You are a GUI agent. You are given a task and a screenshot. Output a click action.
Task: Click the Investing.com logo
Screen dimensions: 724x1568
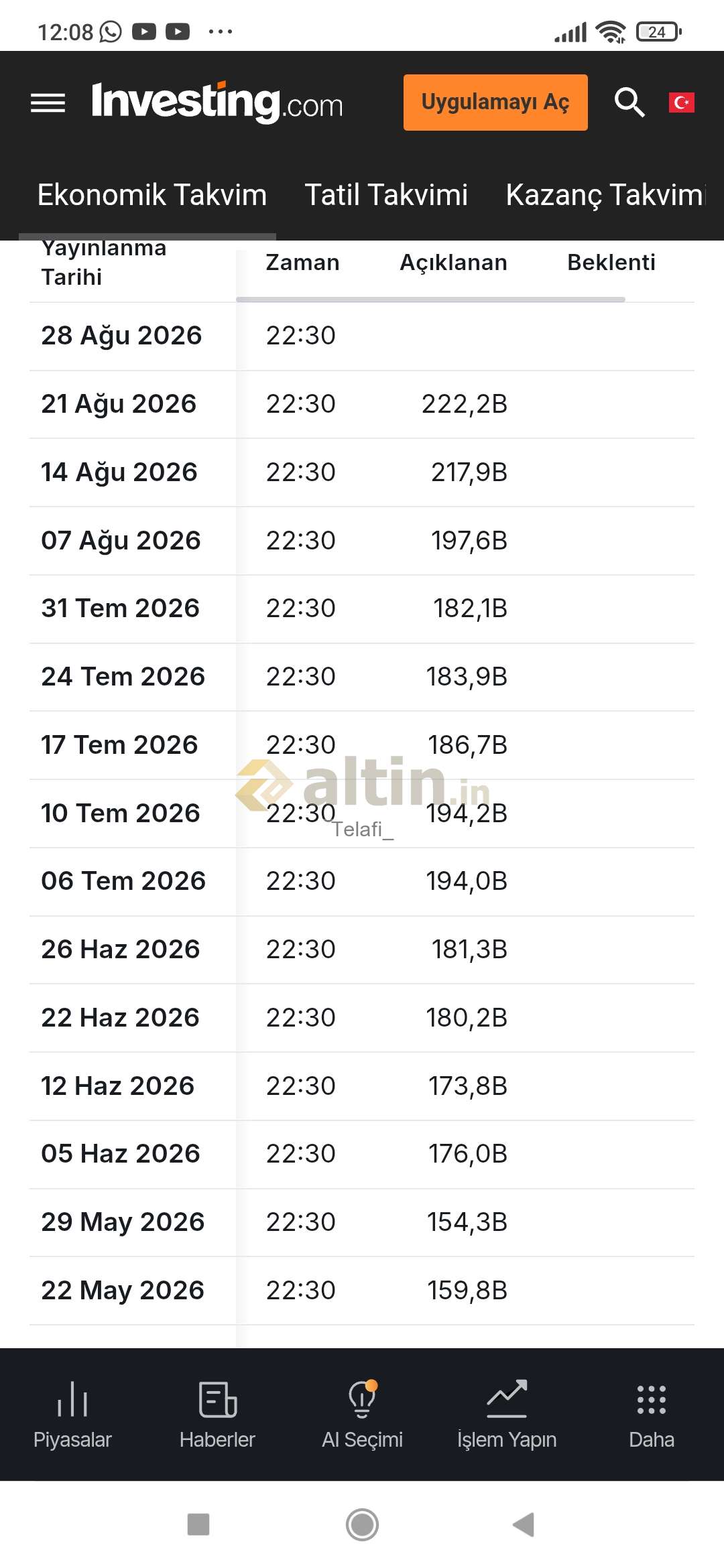point(217,103)
